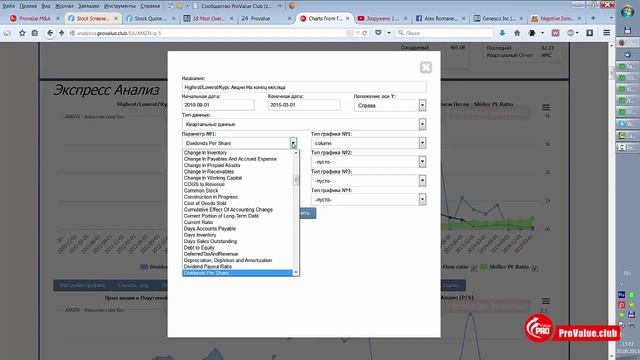Switch to the Stock Quote tab
Screen dimensions: 640x360
point(150,18)
